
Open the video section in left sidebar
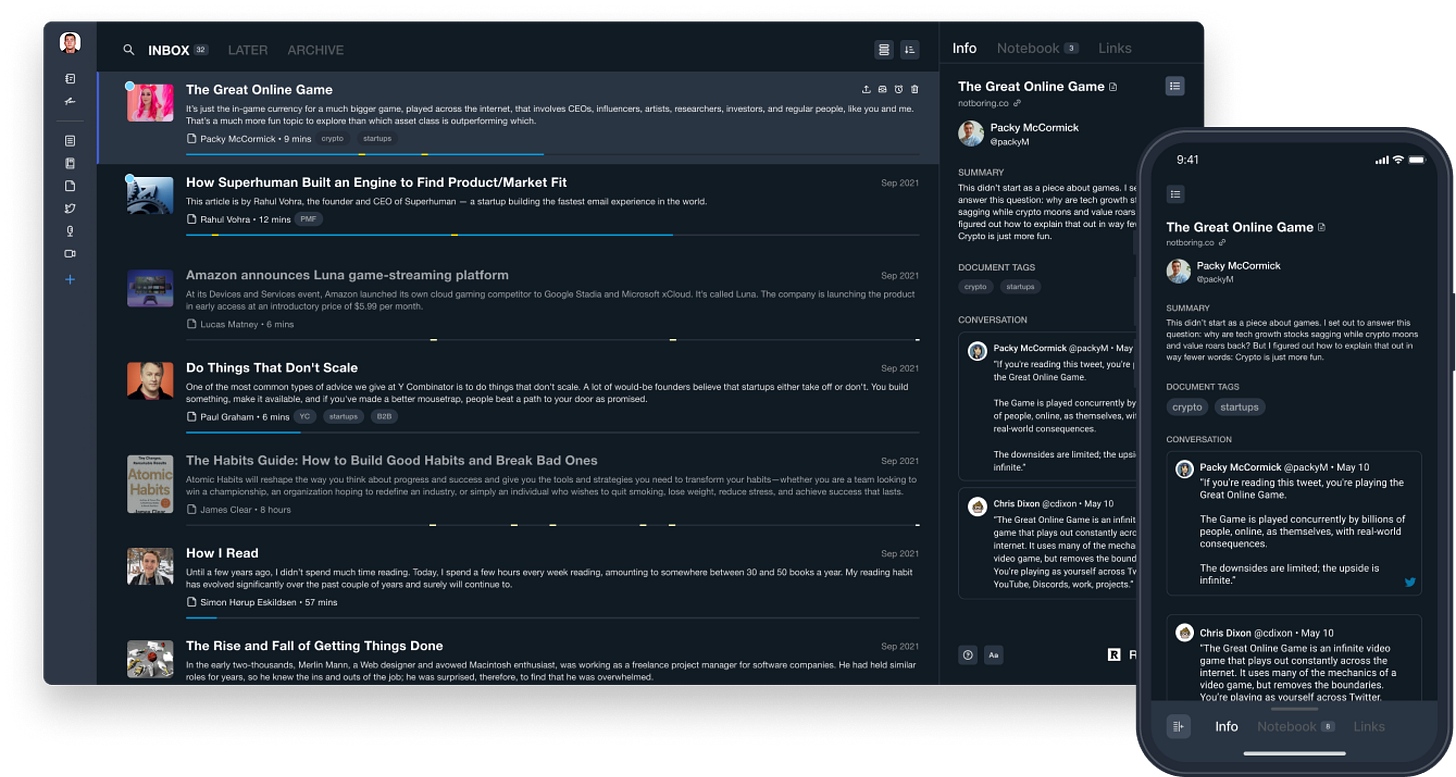click(x=70, y=254)
